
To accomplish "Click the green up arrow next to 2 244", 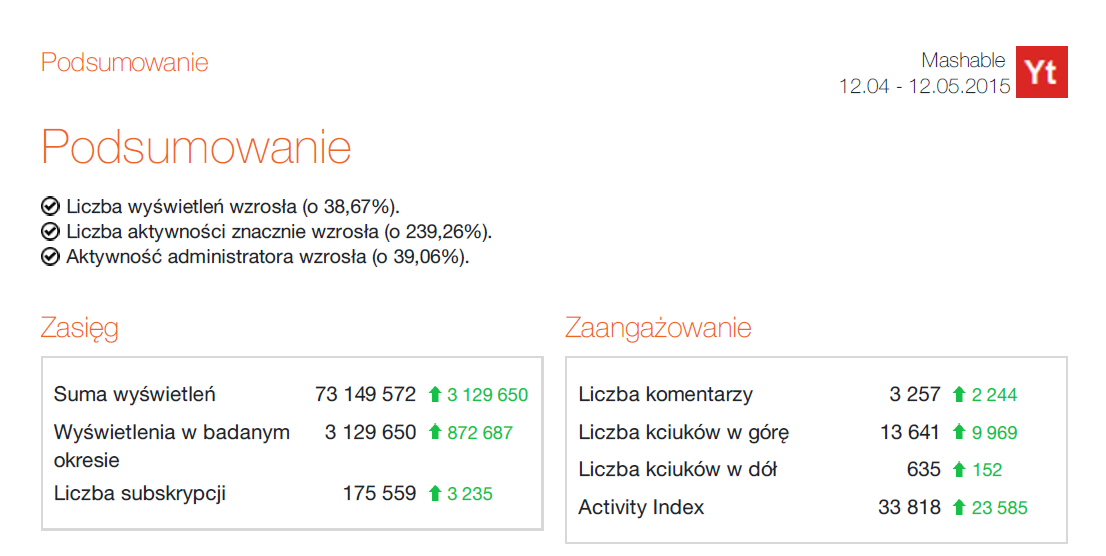I will pos(959,394).
